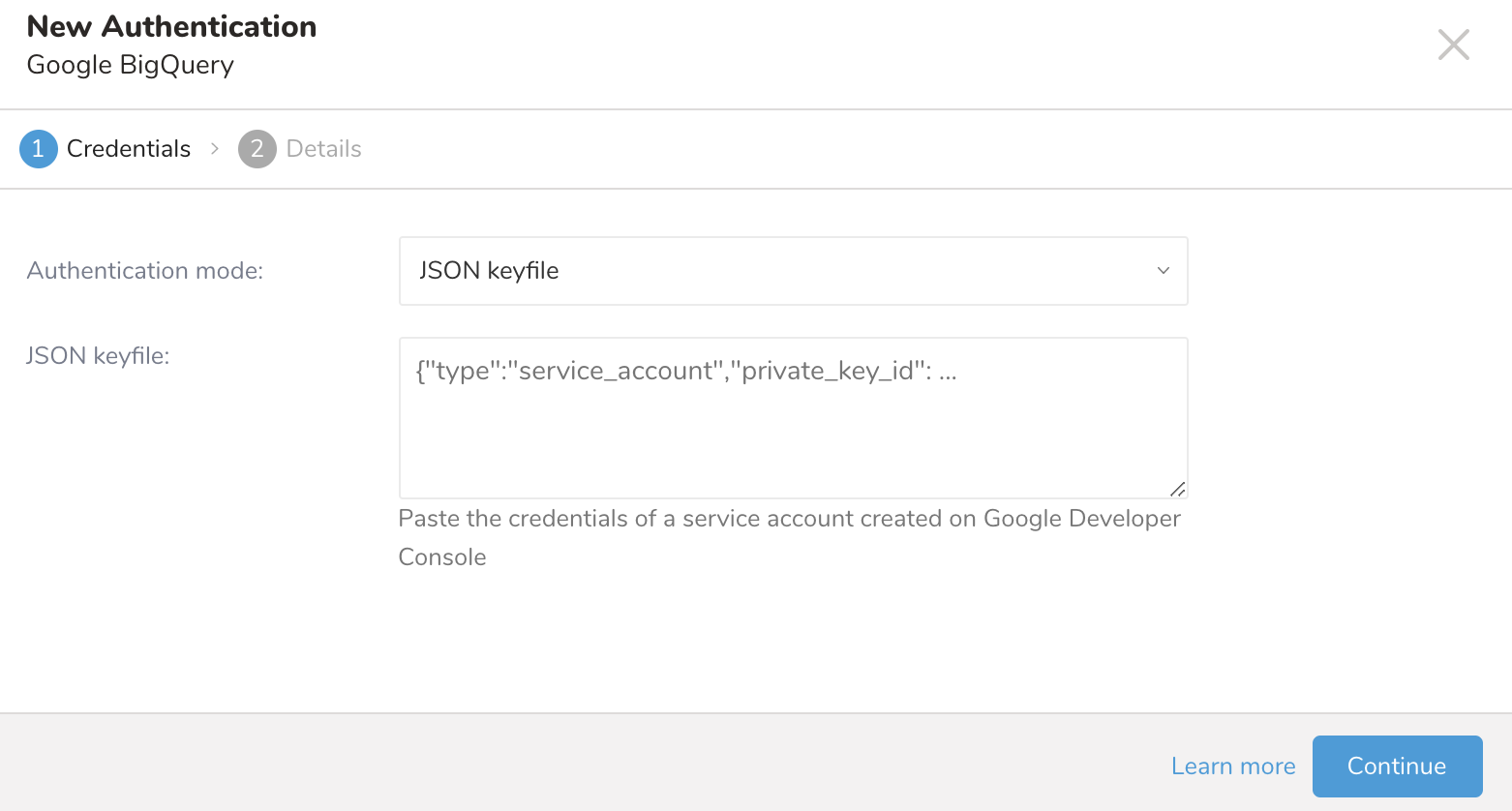The height and width of the screenshot is (811, 1512).
Task: Click the "JSON keyfile:" field label
Action: [98, 356]
